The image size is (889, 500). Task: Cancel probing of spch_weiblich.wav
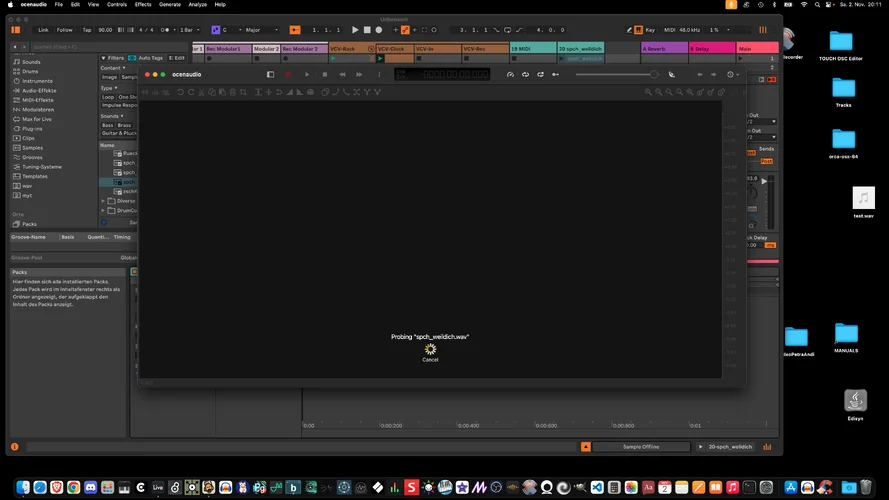[430, 360]
